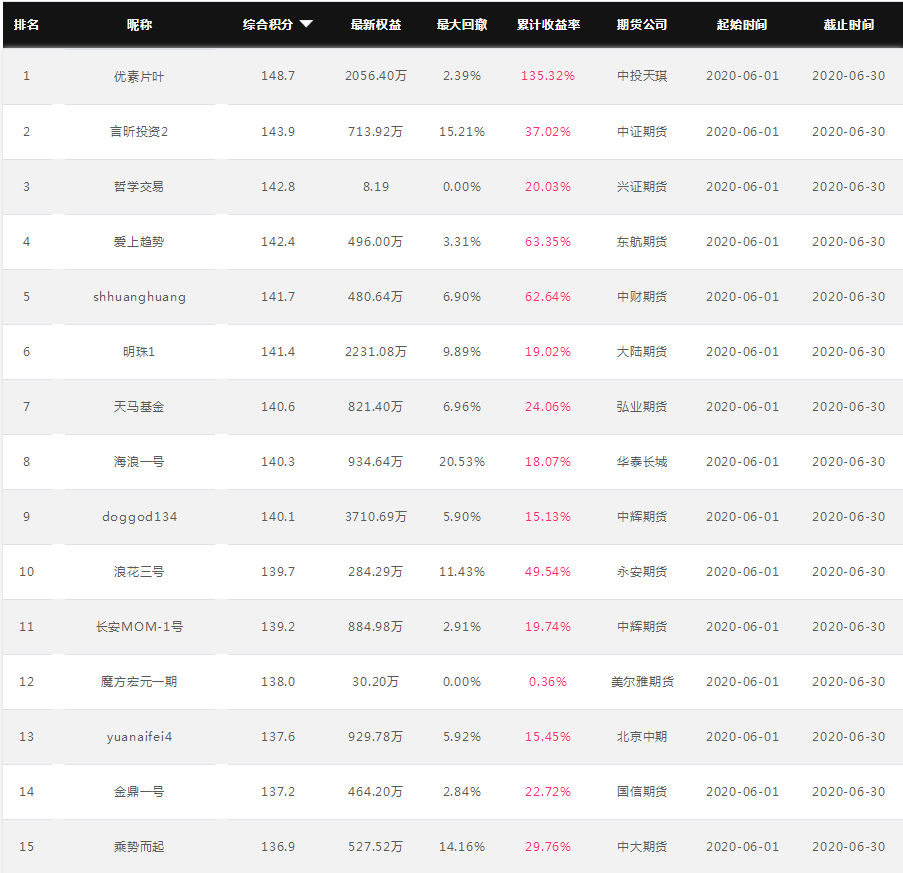Click the 期货公司 column header
This screenshot has height=873, width=903.
[x=642, y=25]
